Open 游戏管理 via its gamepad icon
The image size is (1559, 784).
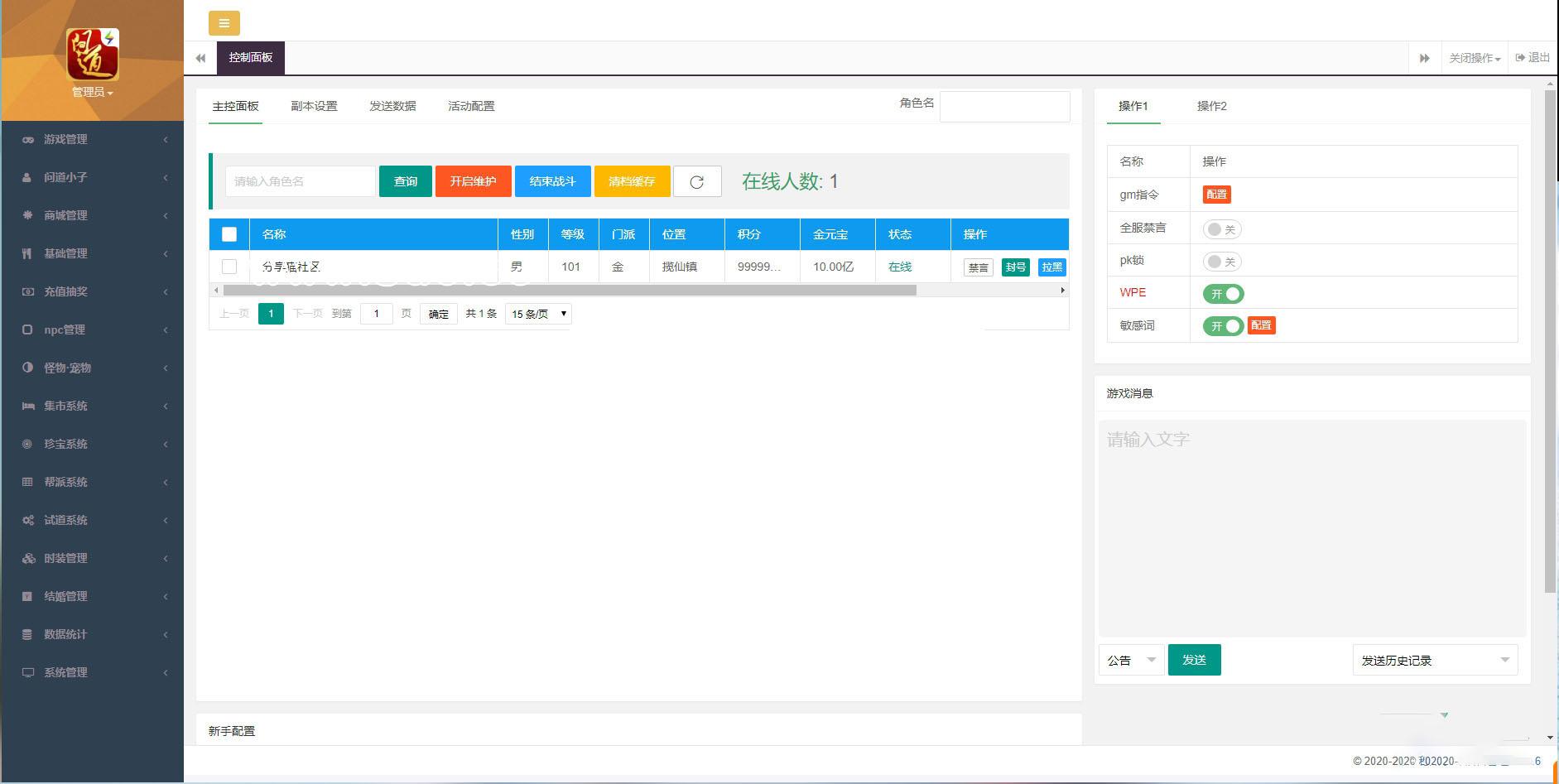(x=28, y=140)
